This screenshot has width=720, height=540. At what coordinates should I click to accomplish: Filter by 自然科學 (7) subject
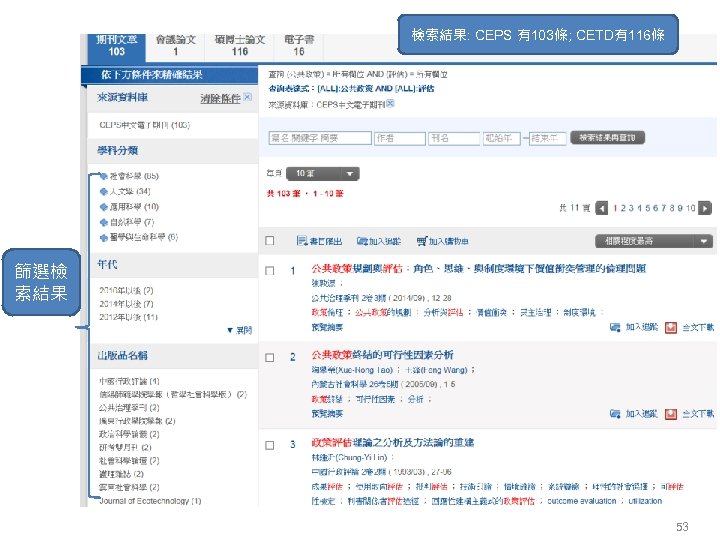pos(132,222)
